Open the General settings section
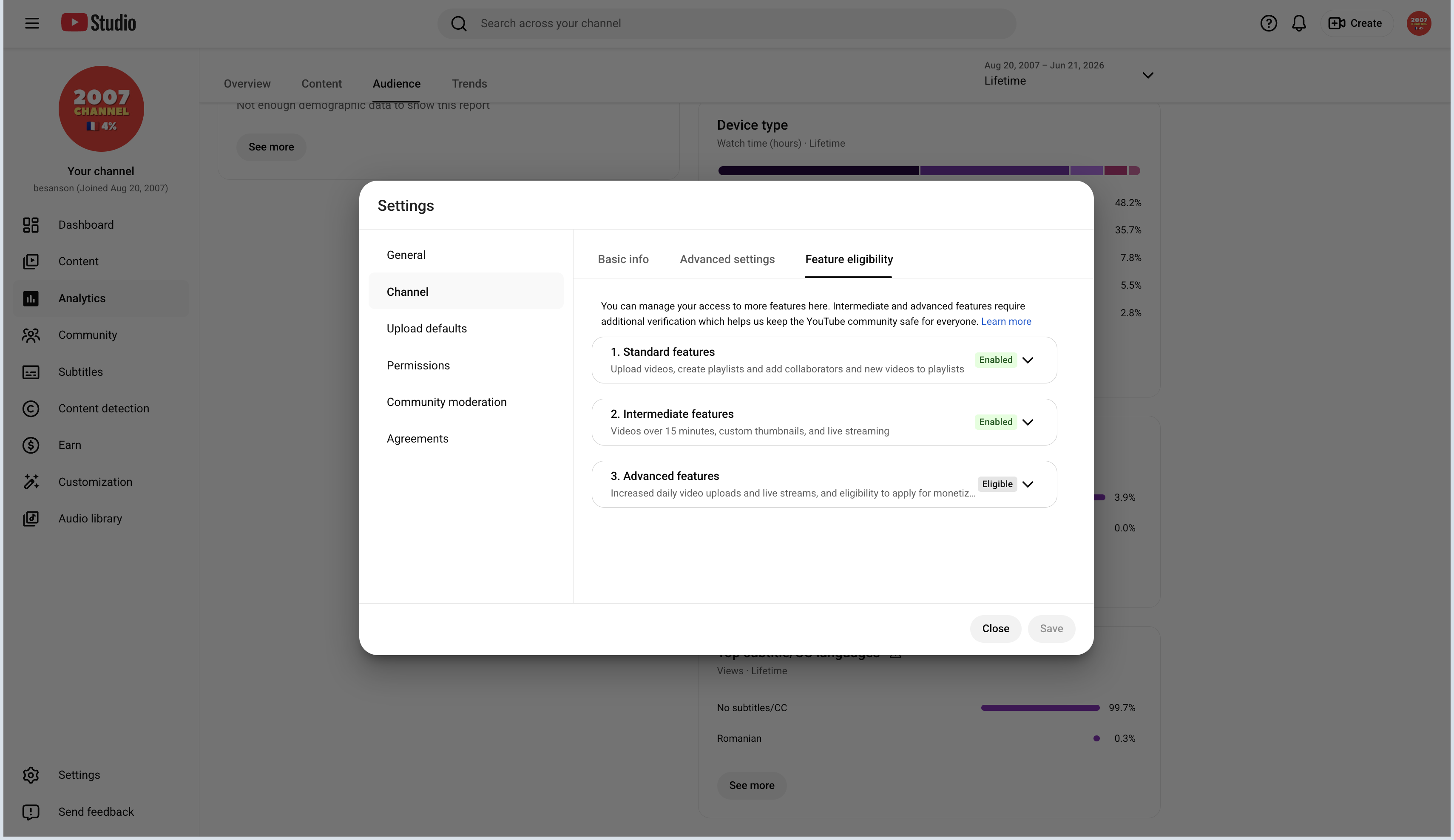The image size is (1454, 840). click(466, 255)
